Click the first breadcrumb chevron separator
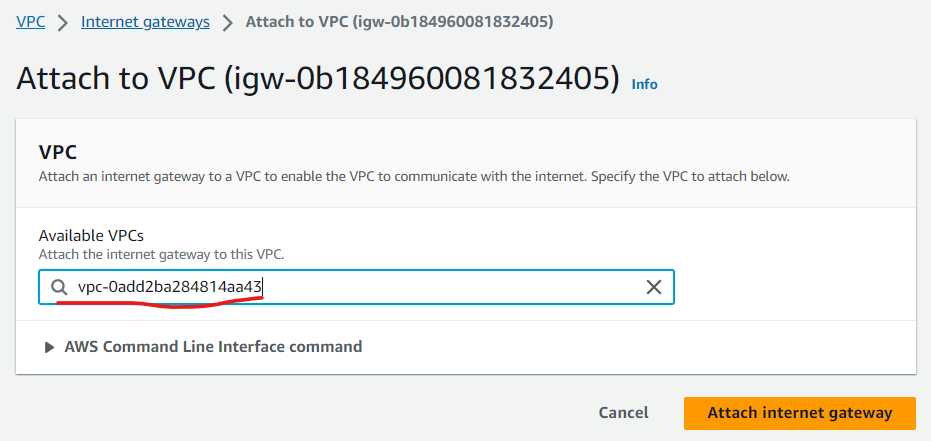931x441 pixels. (x=64, y=23)
